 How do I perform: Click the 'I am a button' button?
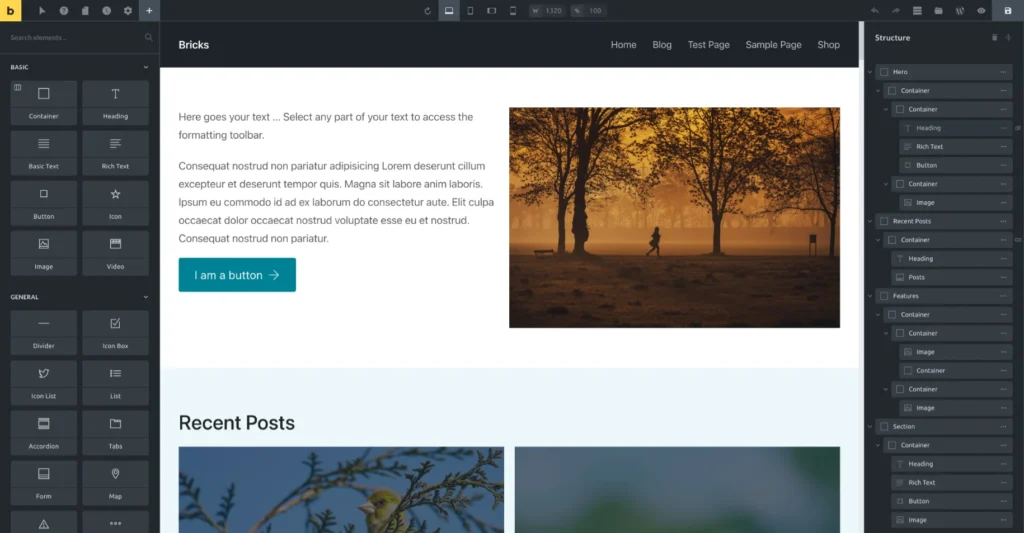point(237,275)
